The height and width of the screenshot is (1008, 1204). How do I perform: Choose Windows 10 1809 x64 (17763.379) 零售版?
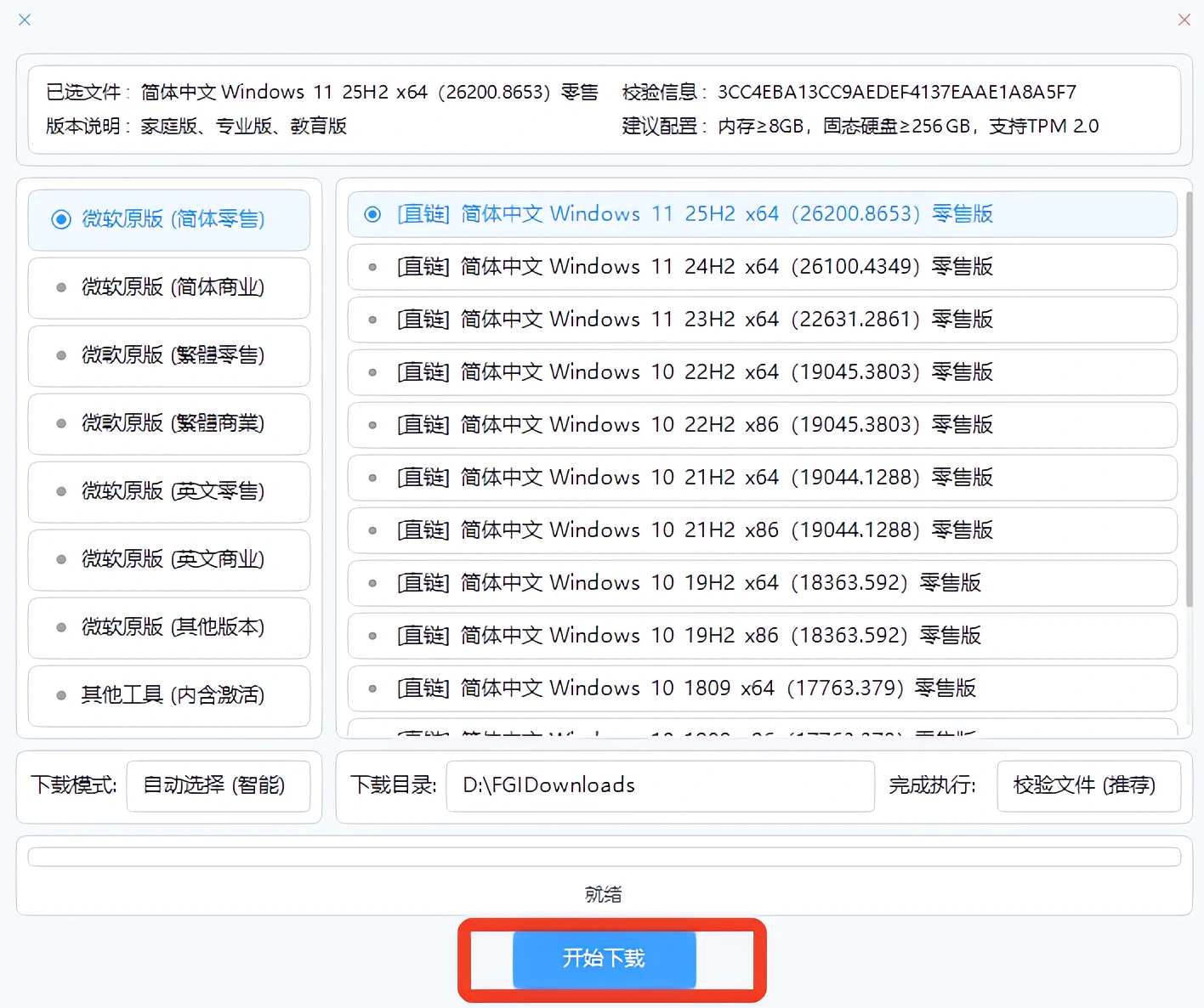click(762, 688)
